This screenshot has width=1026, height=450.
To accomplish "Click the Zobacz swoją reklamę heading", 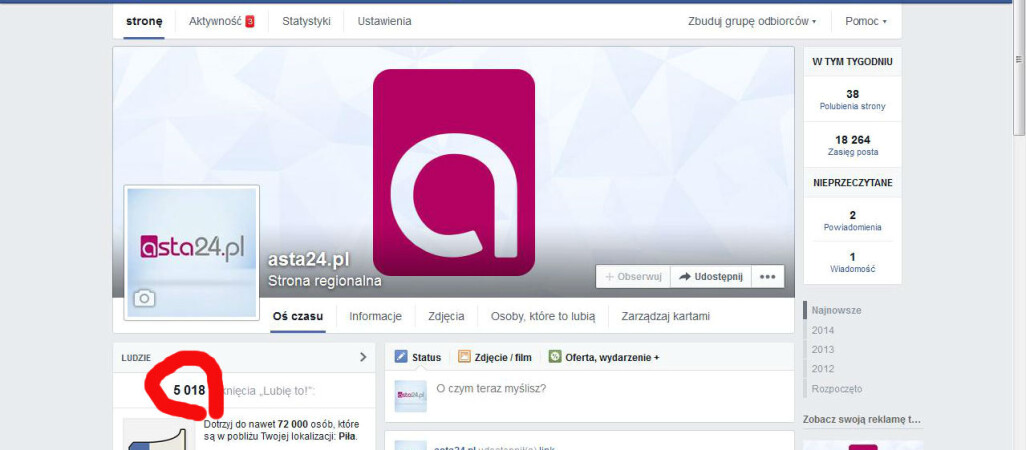I will coord(861,420).
